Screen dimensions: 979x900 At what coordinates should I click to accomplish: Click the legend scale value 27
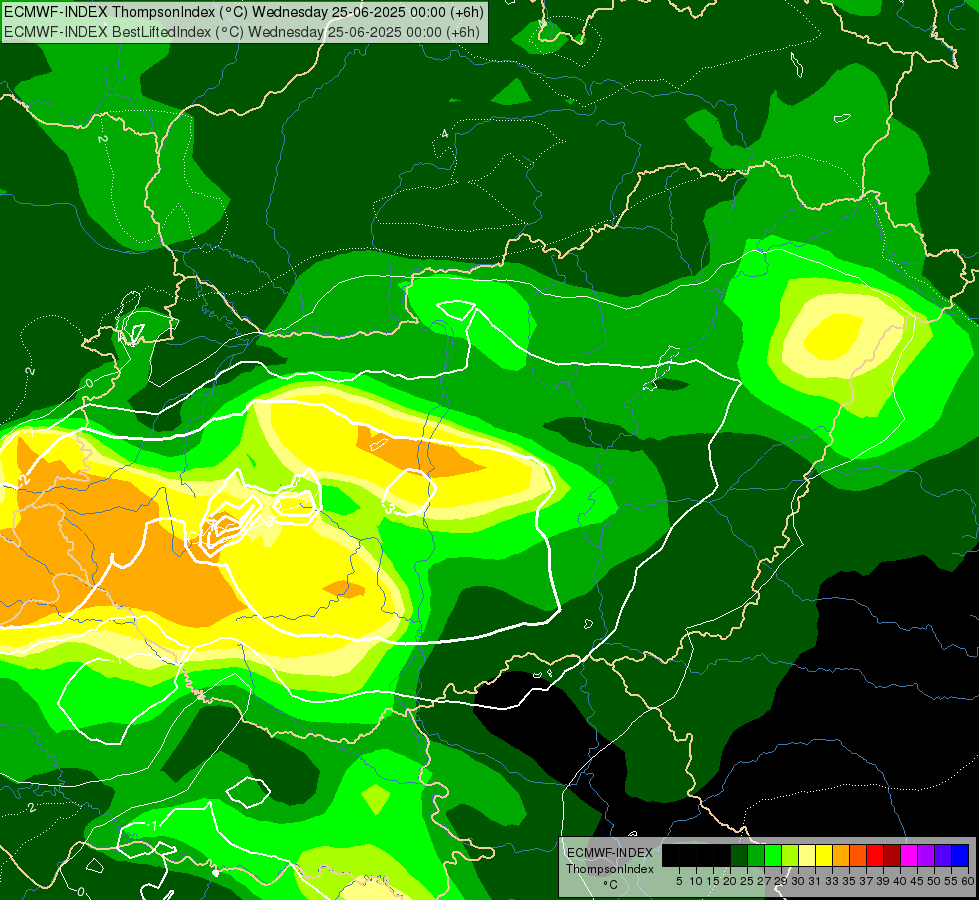(x=764, y=881)
